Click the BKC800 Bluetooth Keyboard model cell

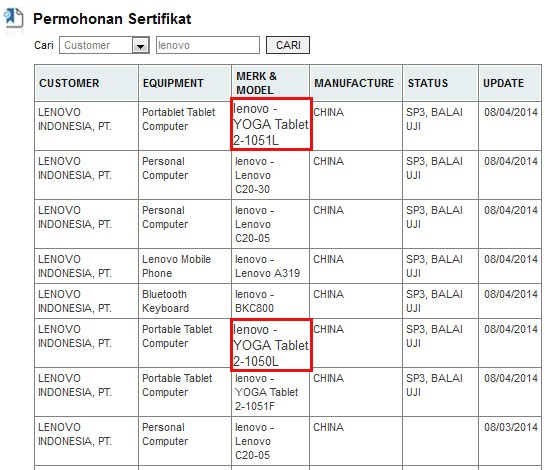click(x=270, y=301)
